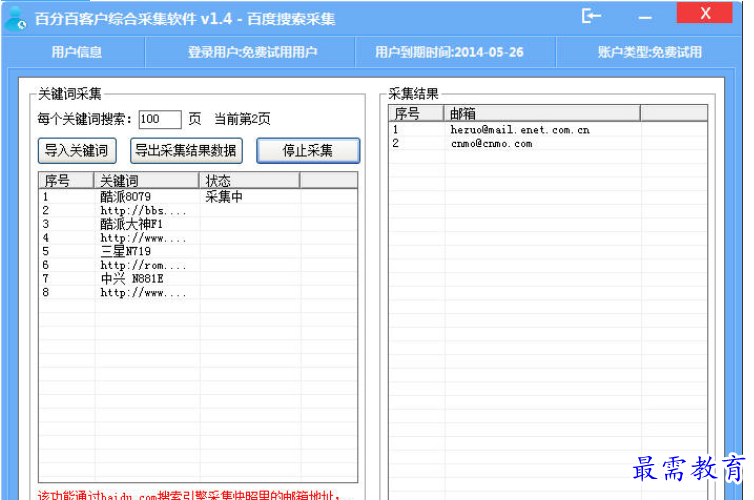Screen dimensions: 754x500
Task: Click the 邮箱 column header
Action: click(x=542, y=113)
